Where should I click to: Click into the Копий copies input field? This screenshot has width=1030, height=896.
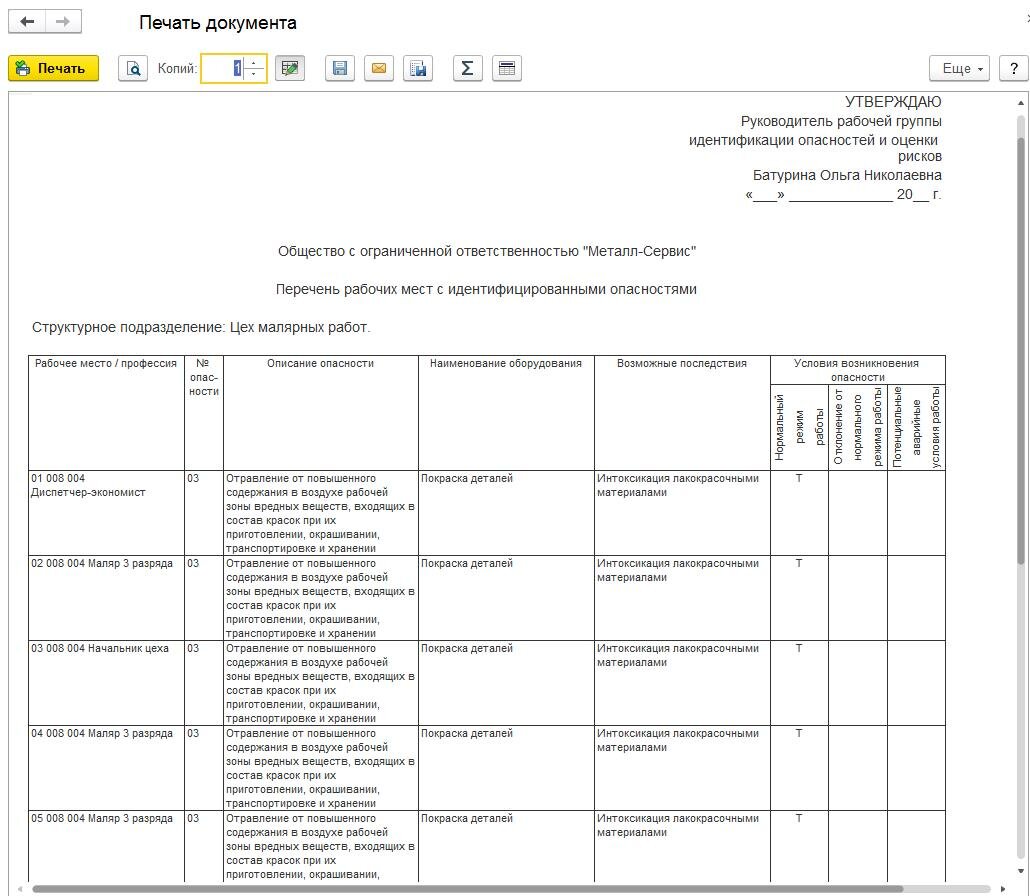click(x=222, y=68)
